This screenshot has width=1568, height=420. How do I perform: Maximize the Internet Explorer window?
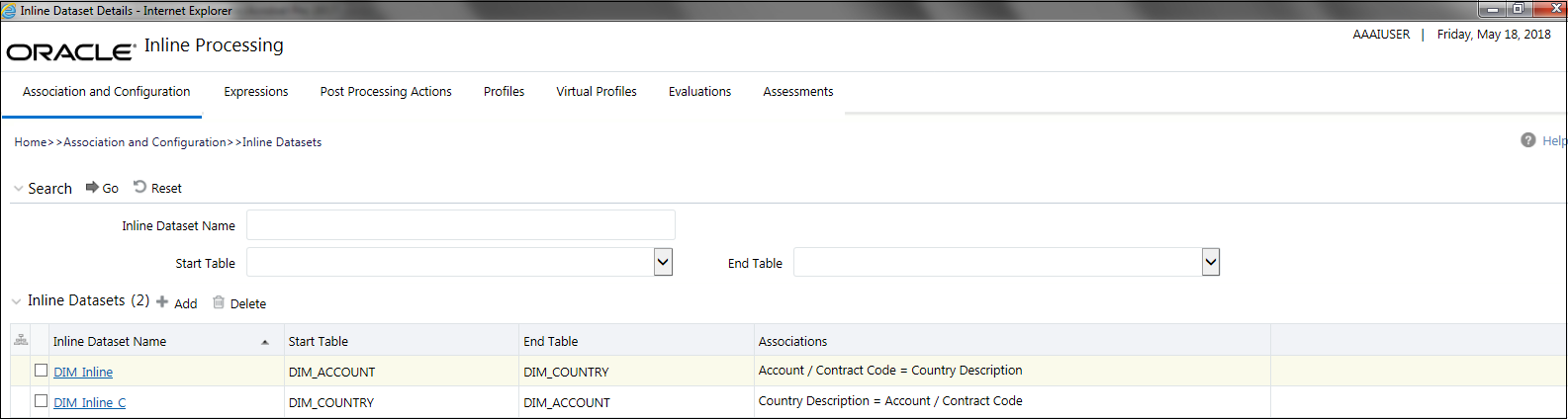pos(1518,9)
